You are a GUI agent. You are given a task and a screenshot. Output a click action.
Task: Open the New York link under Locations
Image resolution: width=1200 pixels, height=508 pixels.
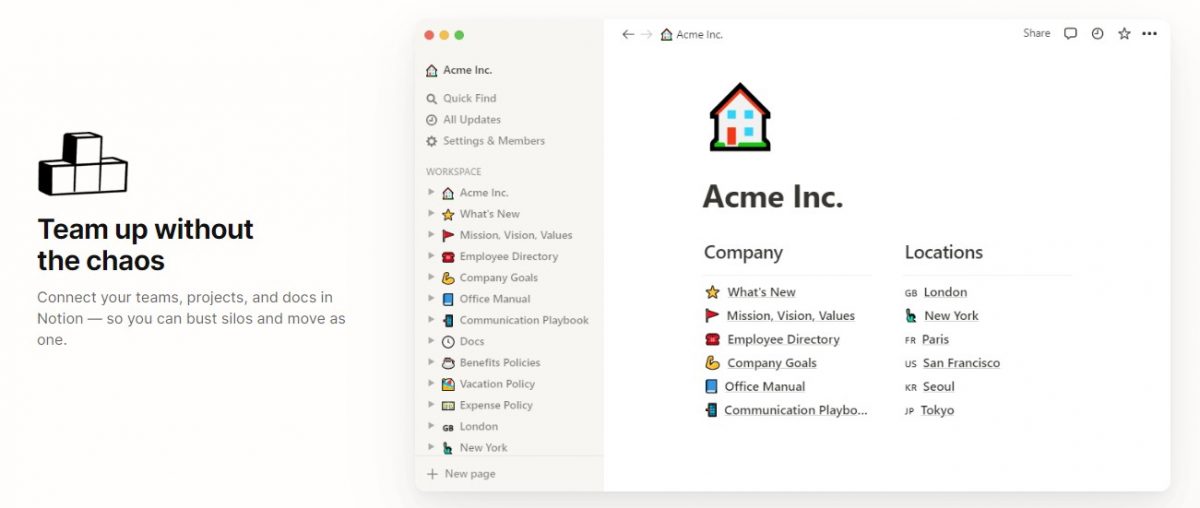(x=951, y=316)
